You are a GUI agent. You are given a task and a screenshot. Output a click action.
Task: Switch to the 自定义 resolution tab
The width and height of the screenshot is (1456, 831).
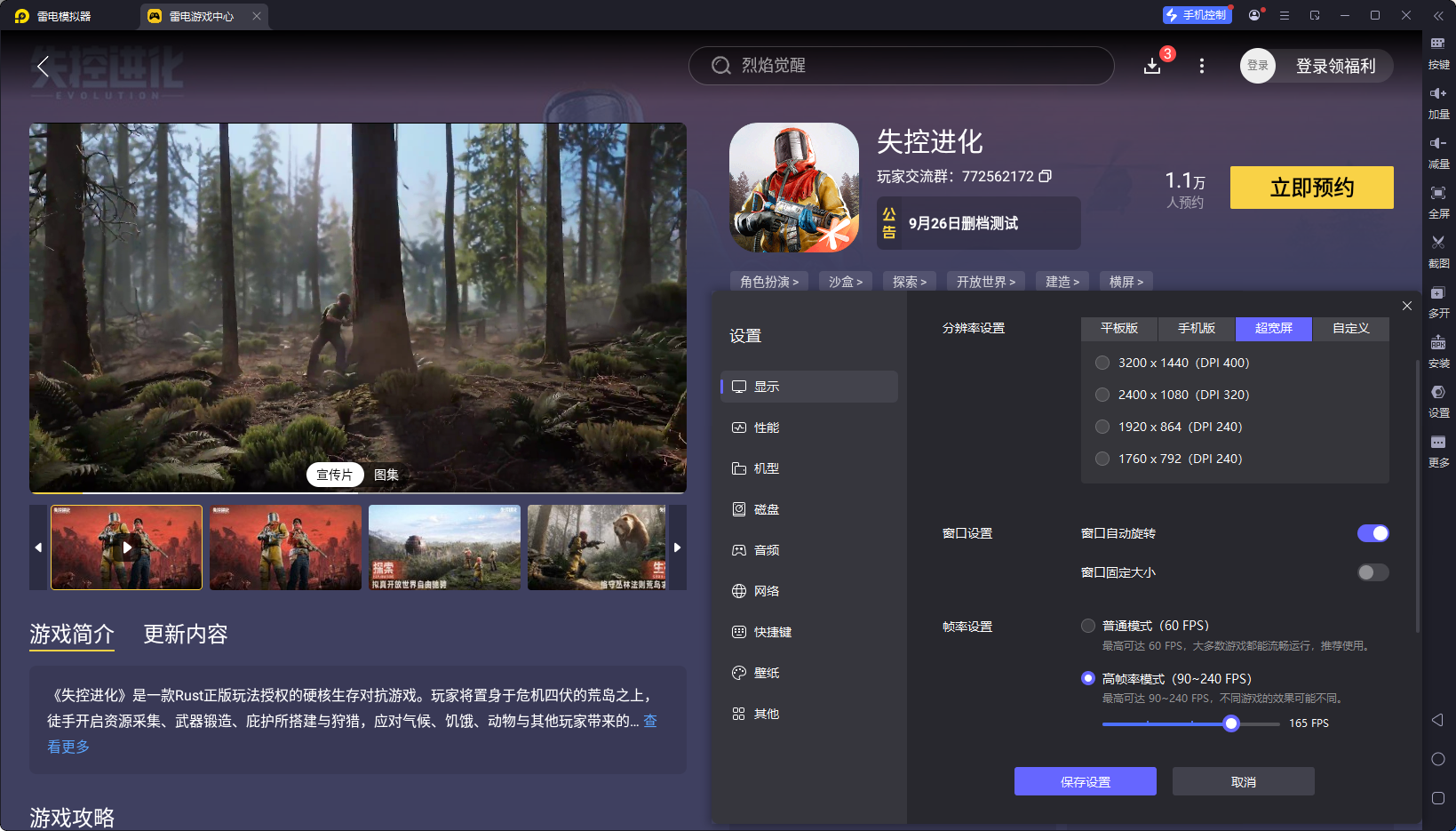tap(1350, 329)
